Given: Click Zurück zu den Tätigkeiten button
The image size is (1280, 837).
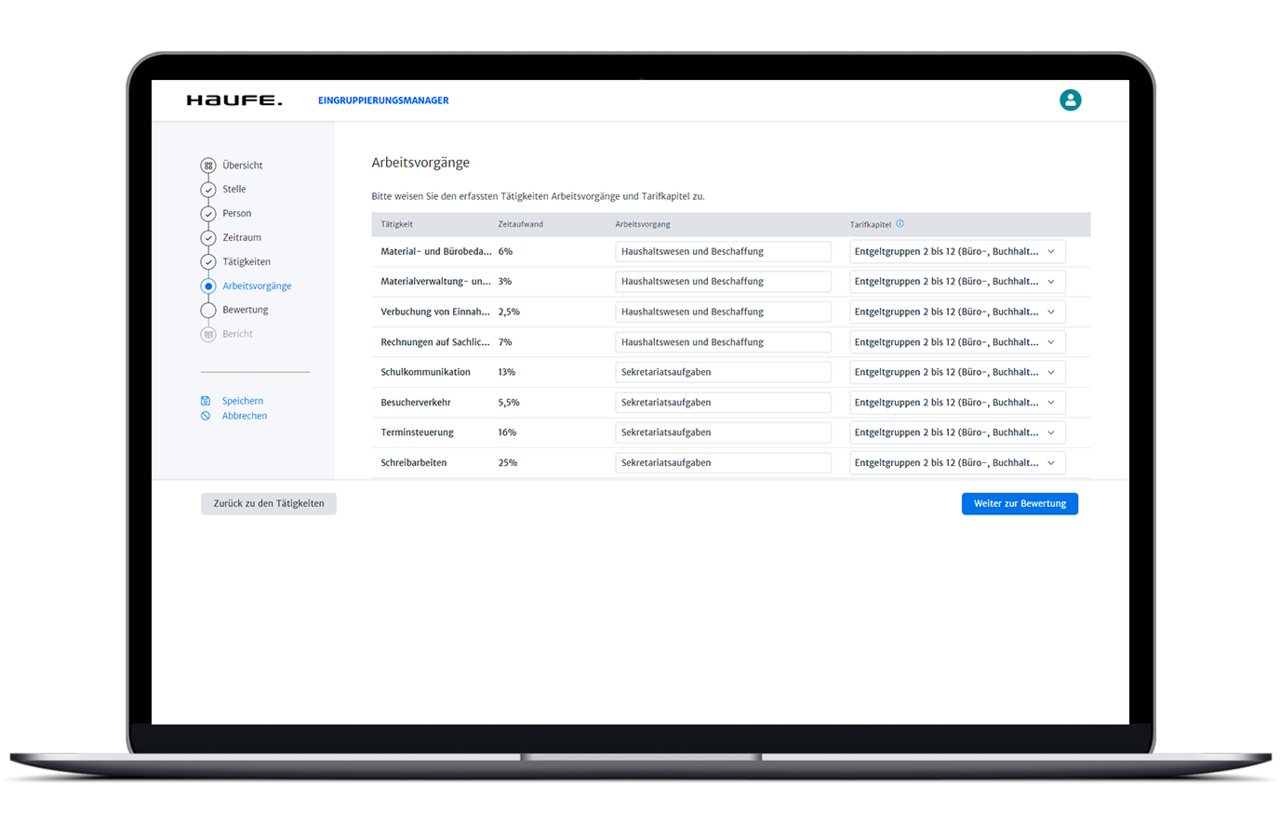Looking at the screenshot, I should pyautogui.click(x=268, y=504).
